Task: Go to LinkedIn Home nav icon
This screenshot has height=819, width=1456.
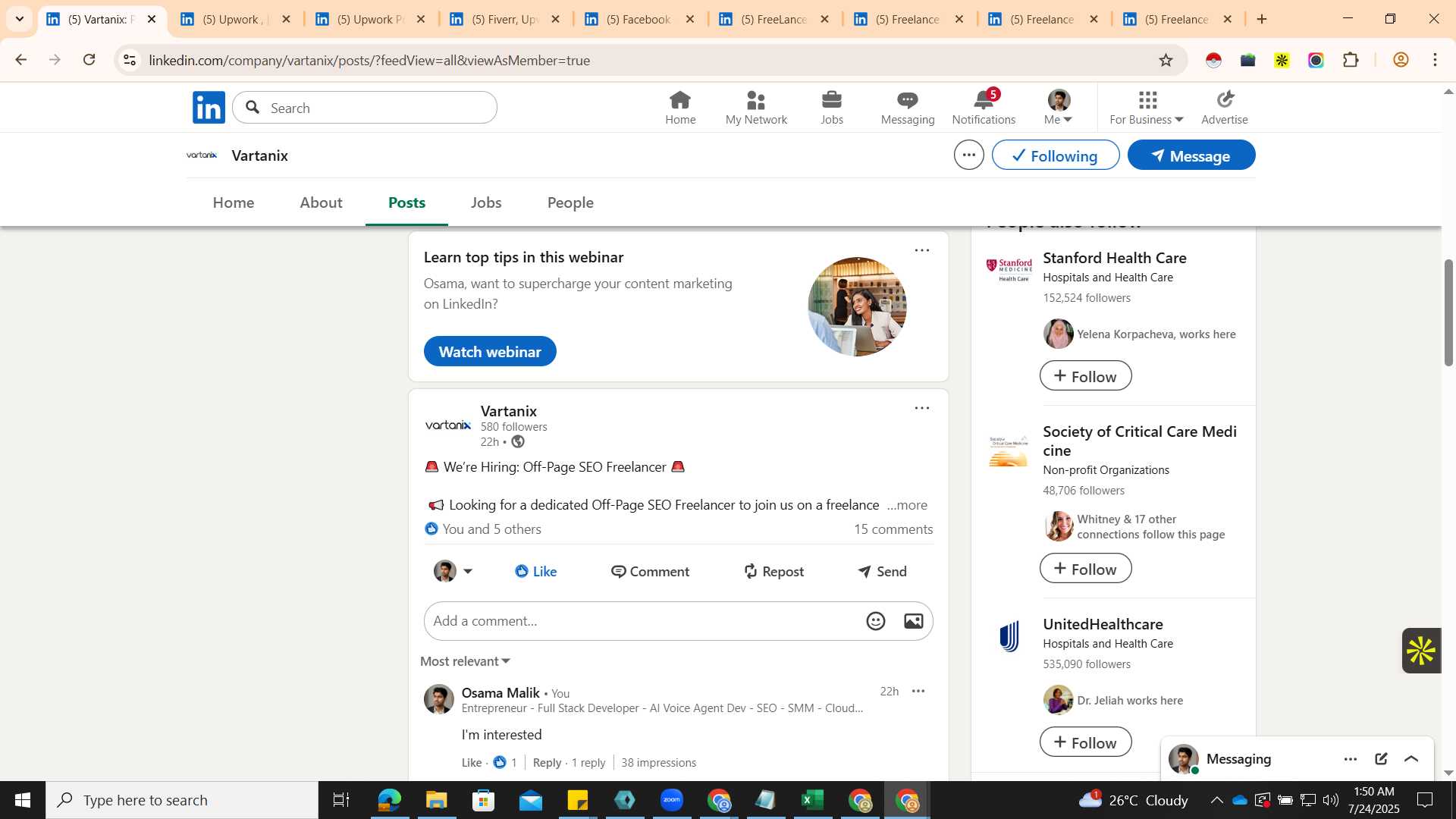Action: (680, 108)
